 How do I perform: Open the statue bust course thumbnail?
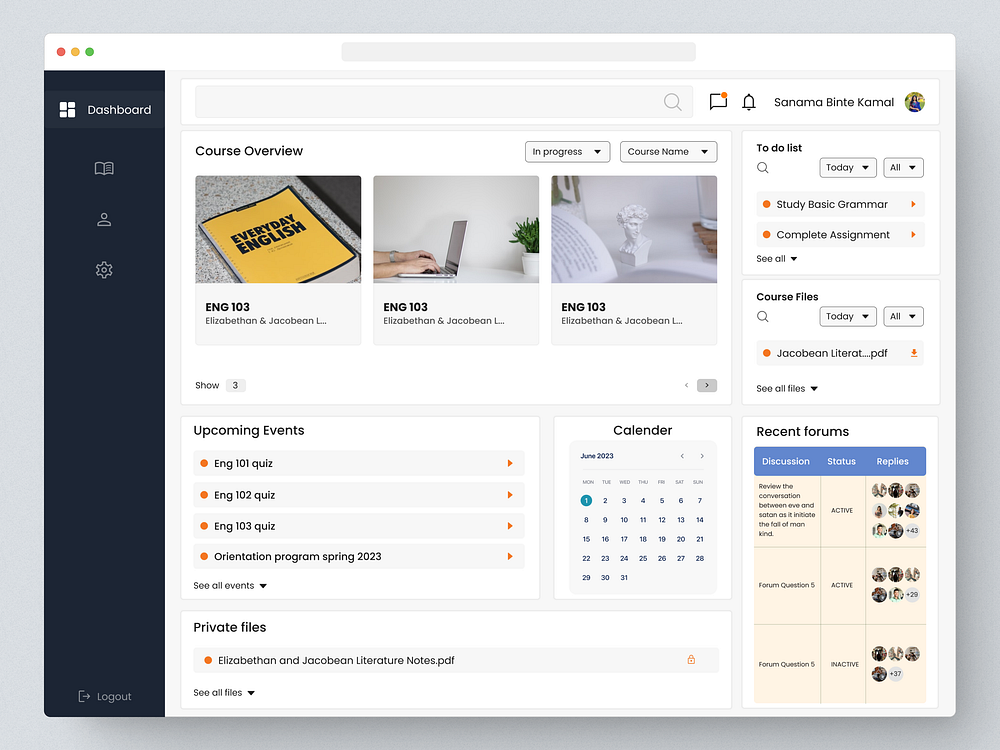coord(634,230)
